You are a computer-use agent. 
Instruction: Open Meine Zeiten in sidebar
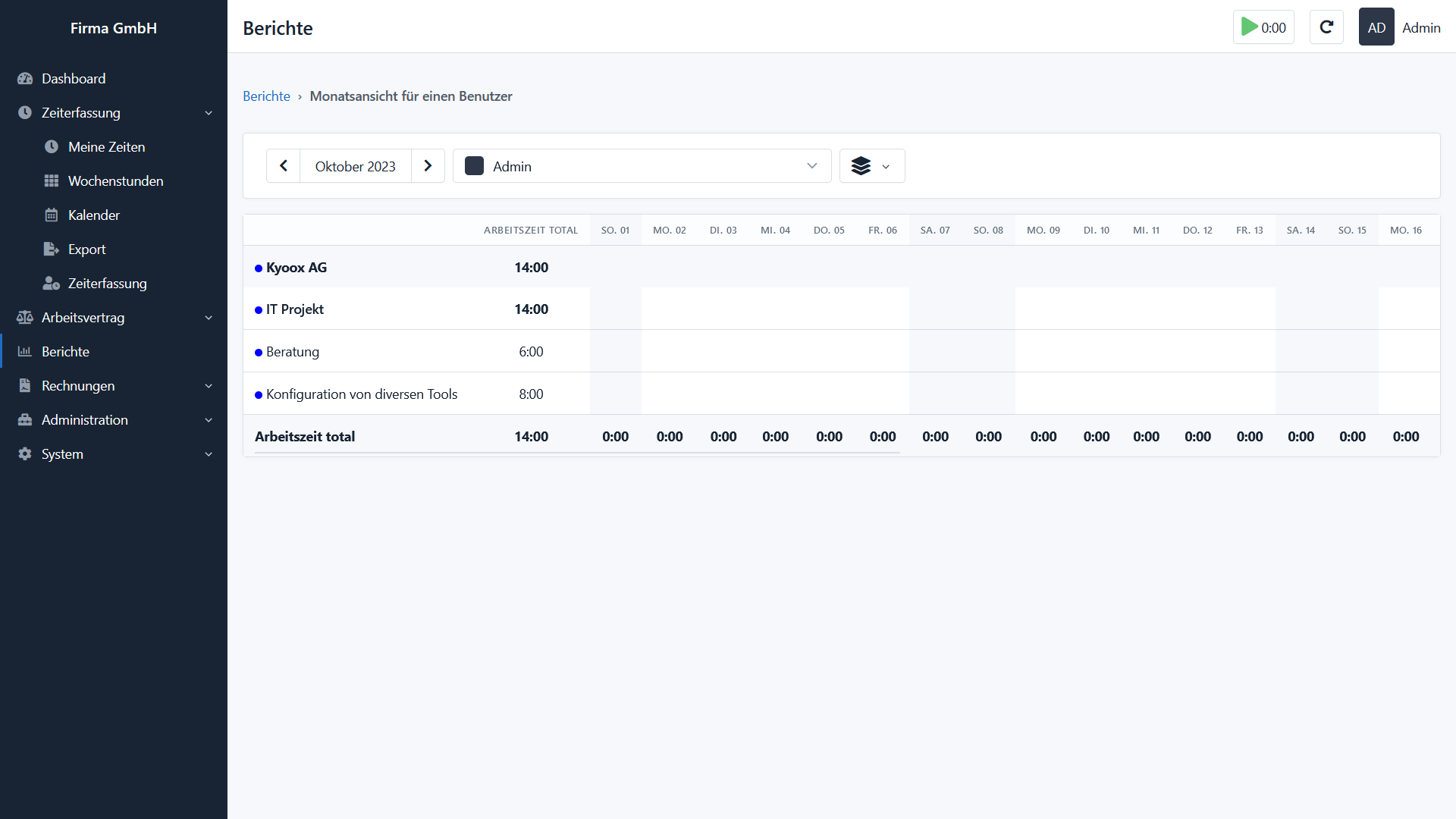(x=106, y=147)
